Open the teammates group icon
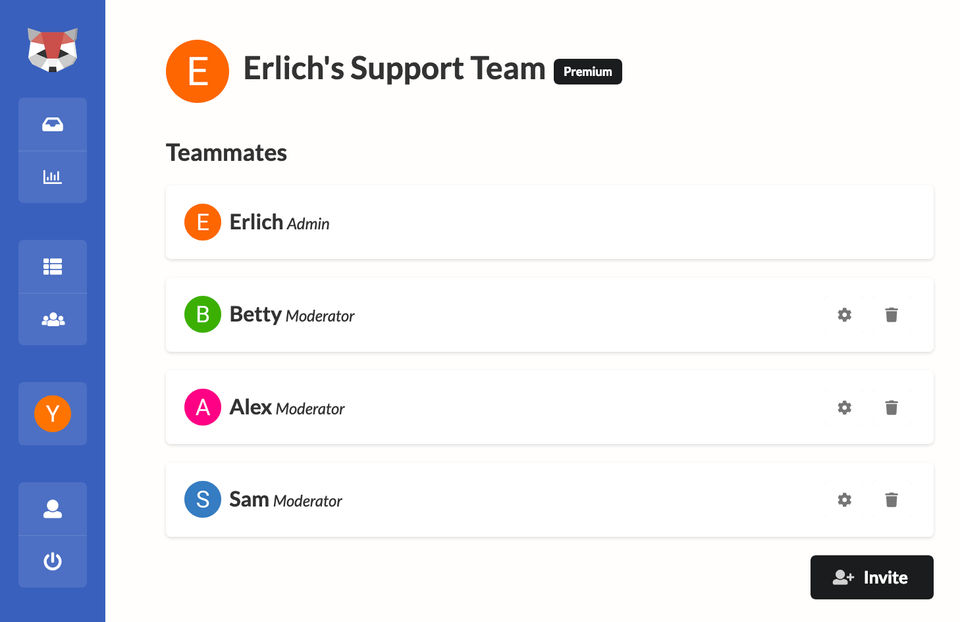This screenshot has width=960, height=622. tap(53, 319)
